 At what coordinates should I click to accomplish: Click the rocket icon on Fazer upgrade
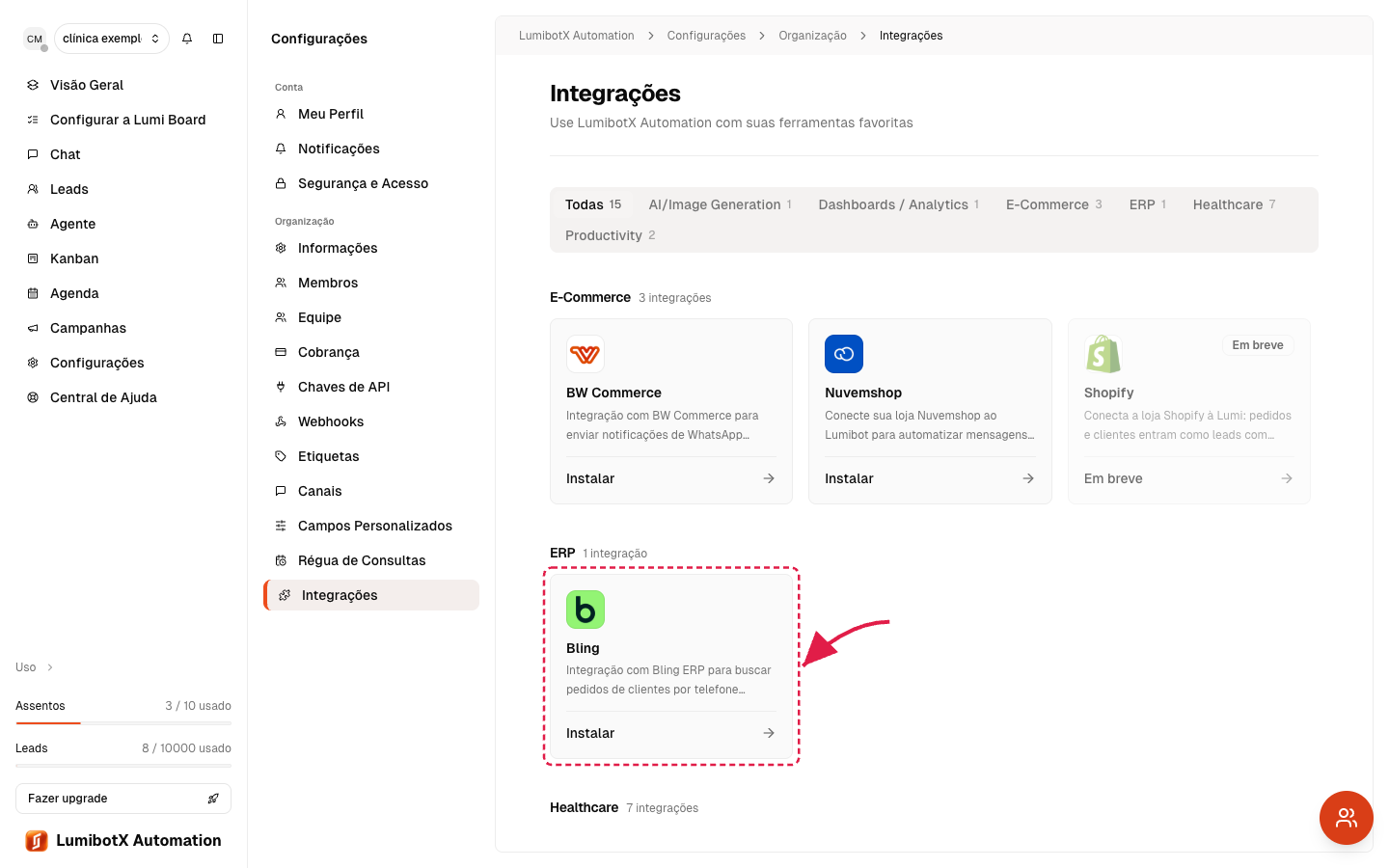click(213, 799)
